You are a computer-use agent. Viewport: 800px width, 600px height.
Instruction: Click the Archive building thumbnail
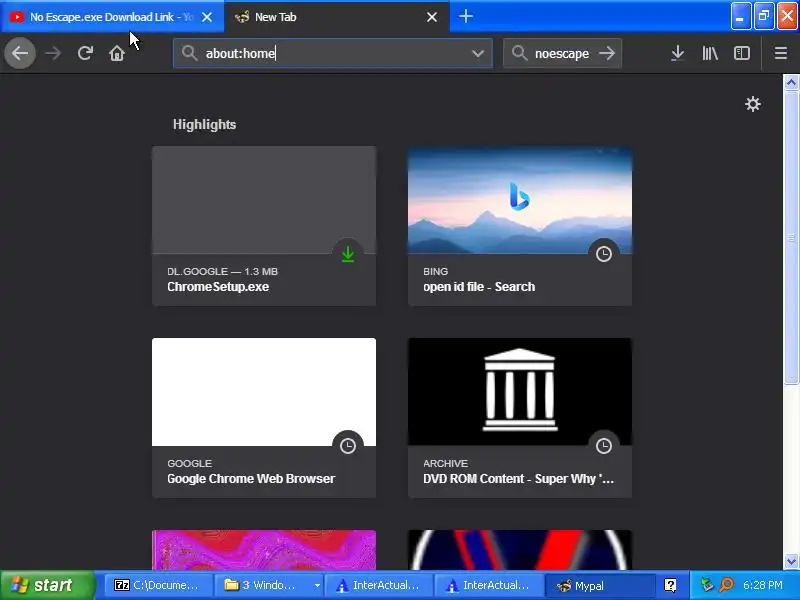(520, 392)
